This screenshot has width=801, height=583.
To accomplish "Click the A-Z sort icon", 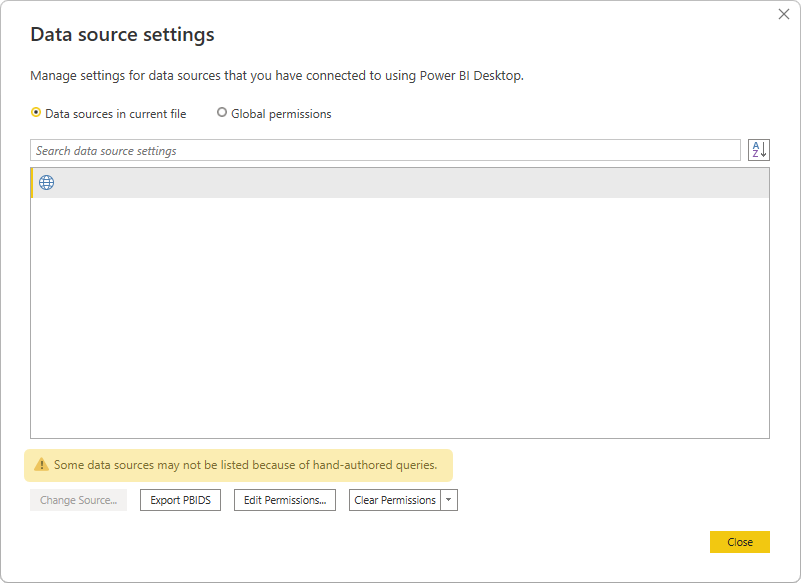I will (759, 150).
